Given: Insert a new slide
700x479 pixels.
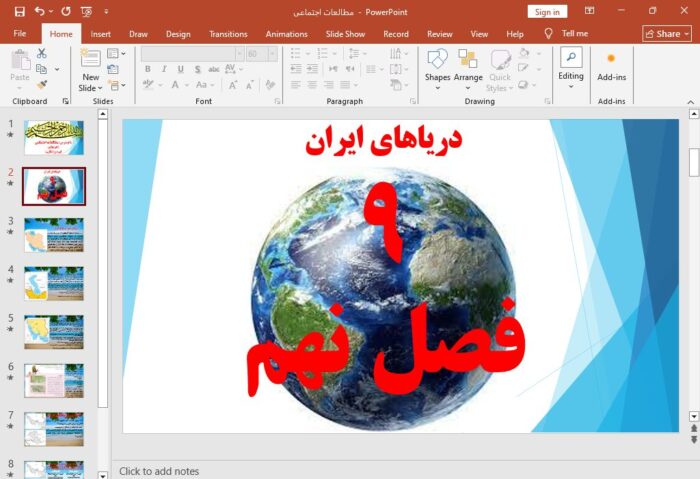Looking at the screenshot, I should tap(91, 69).
